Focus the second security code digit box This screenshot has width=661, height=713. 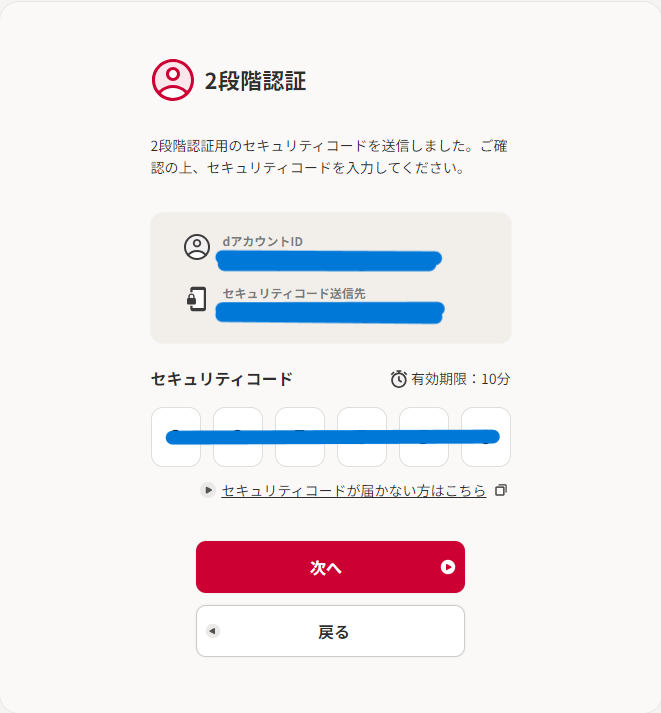238,437
